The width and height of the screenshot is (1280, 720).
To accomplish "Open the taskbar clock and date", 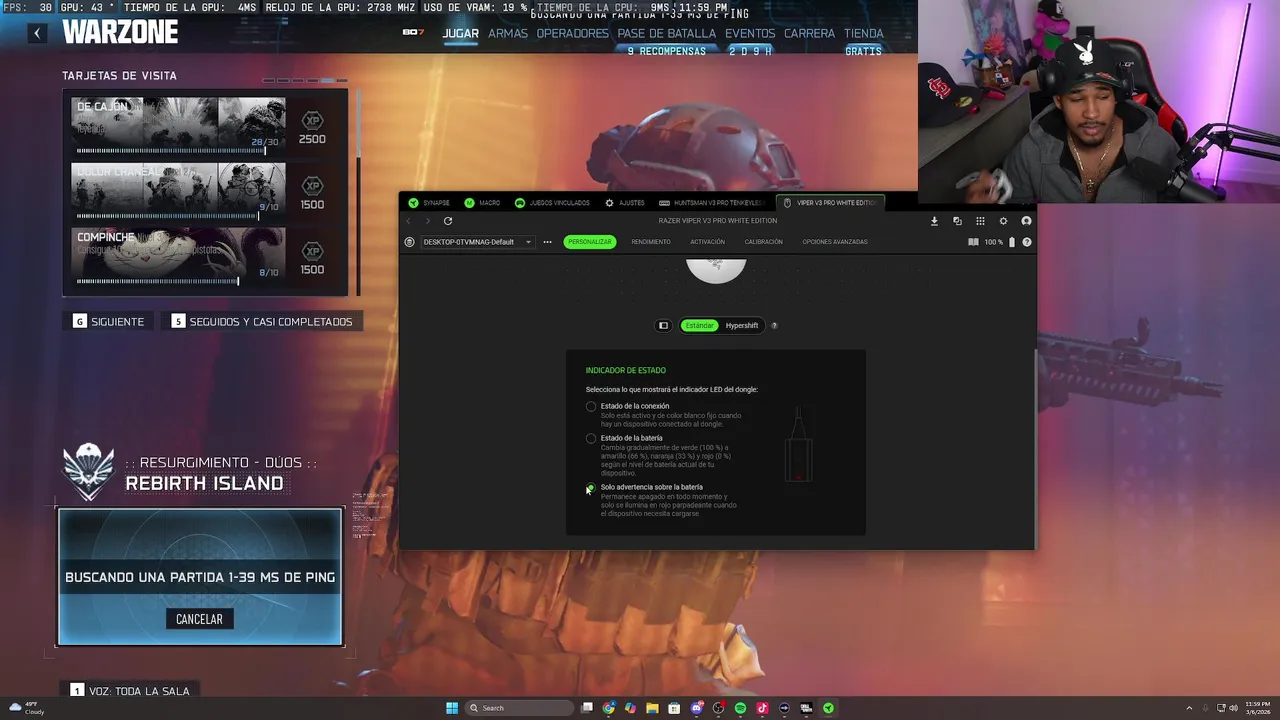I will 1258,708.
